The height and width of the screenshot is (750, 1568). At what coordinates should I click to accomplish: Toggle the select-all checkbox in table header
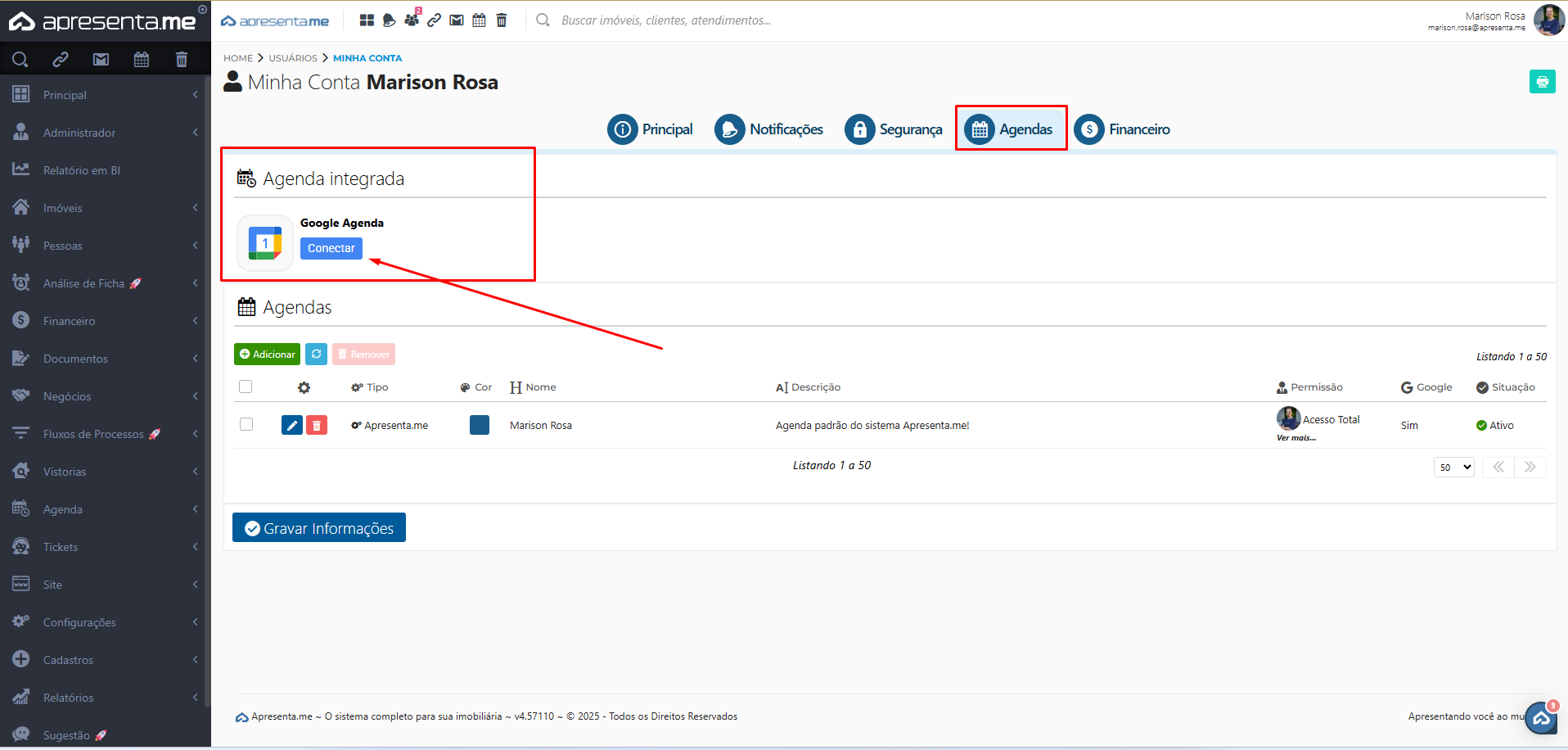246,386
